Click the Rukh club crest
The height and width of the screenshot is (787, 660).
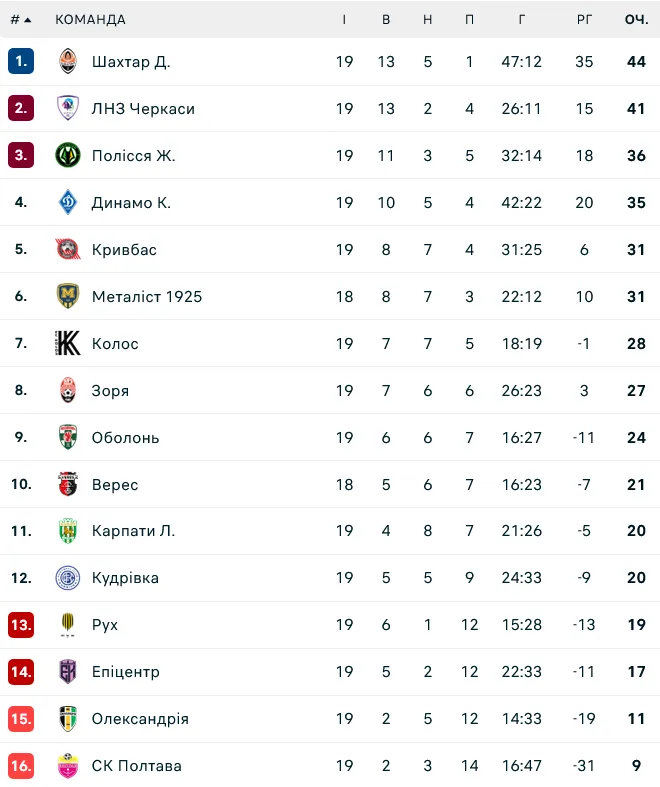68,625
